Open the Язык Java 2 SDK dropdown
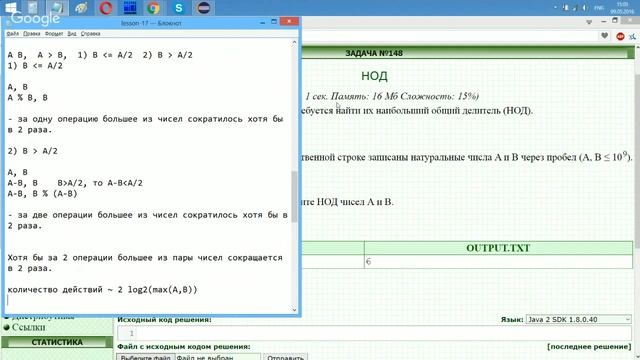Image resolution: width=640 pixels, height=360 pixels. 579,319
